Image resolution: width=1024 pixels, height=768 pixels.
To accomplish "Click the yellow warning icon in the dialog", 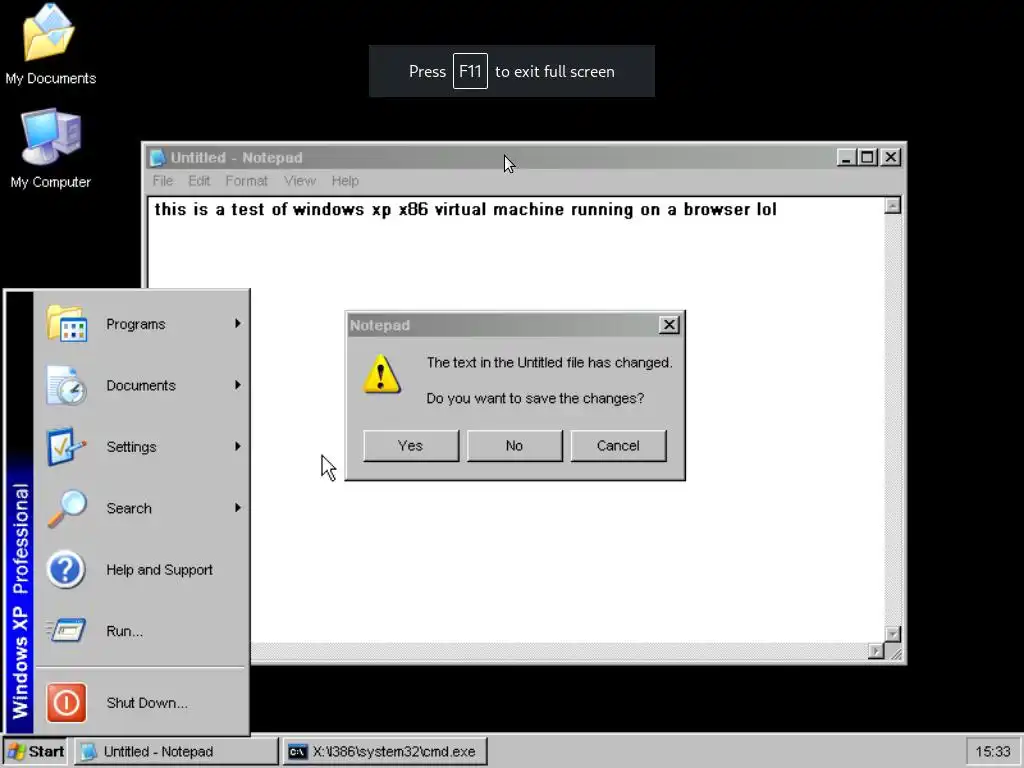I will (382, 374).
